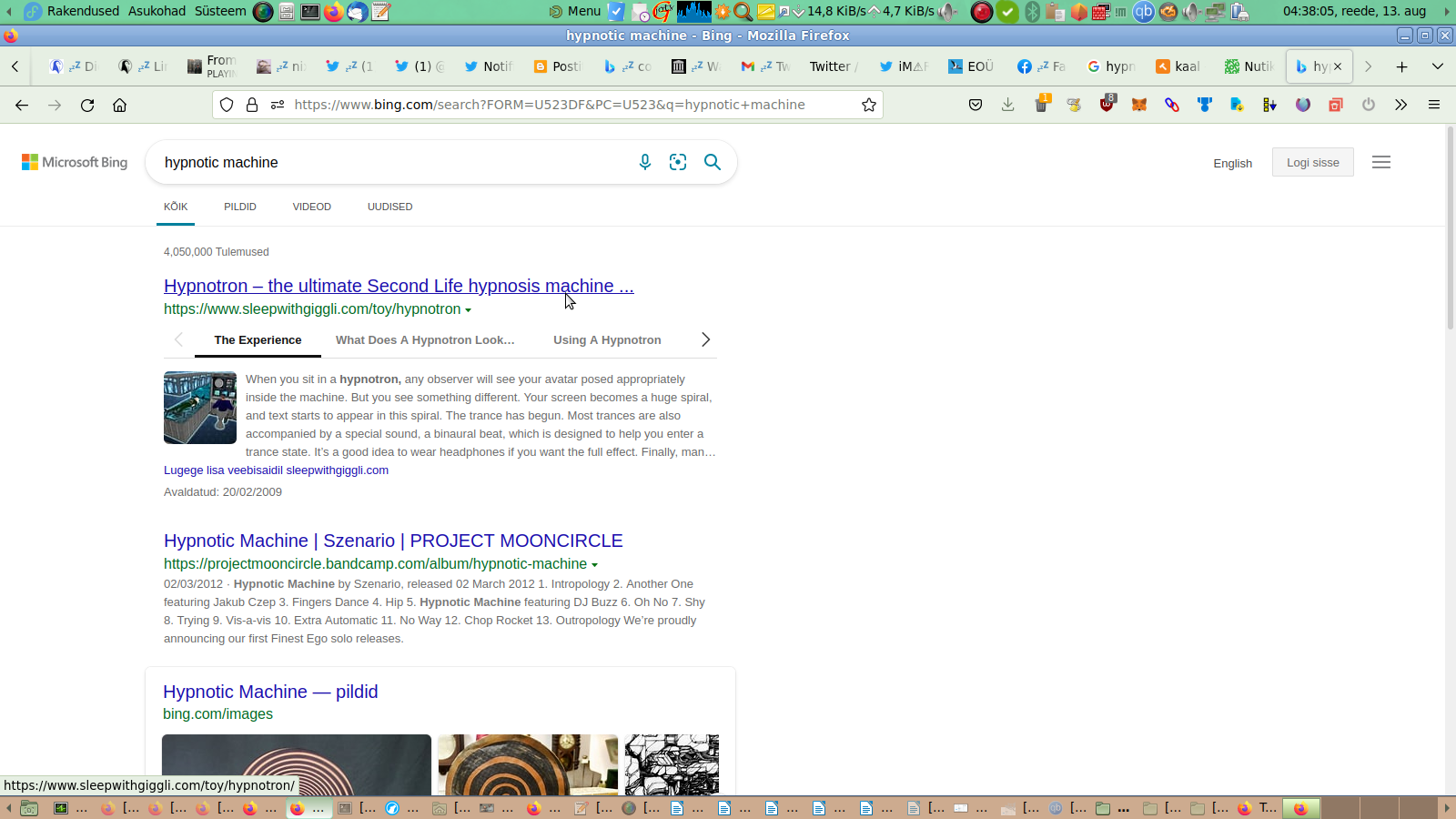Click the Save to Pocket icon

point(976,105)
